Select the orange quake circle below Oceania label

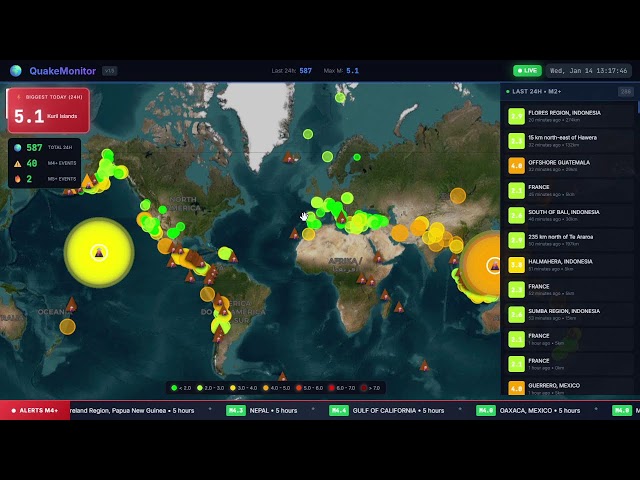[x=67, y=327]
